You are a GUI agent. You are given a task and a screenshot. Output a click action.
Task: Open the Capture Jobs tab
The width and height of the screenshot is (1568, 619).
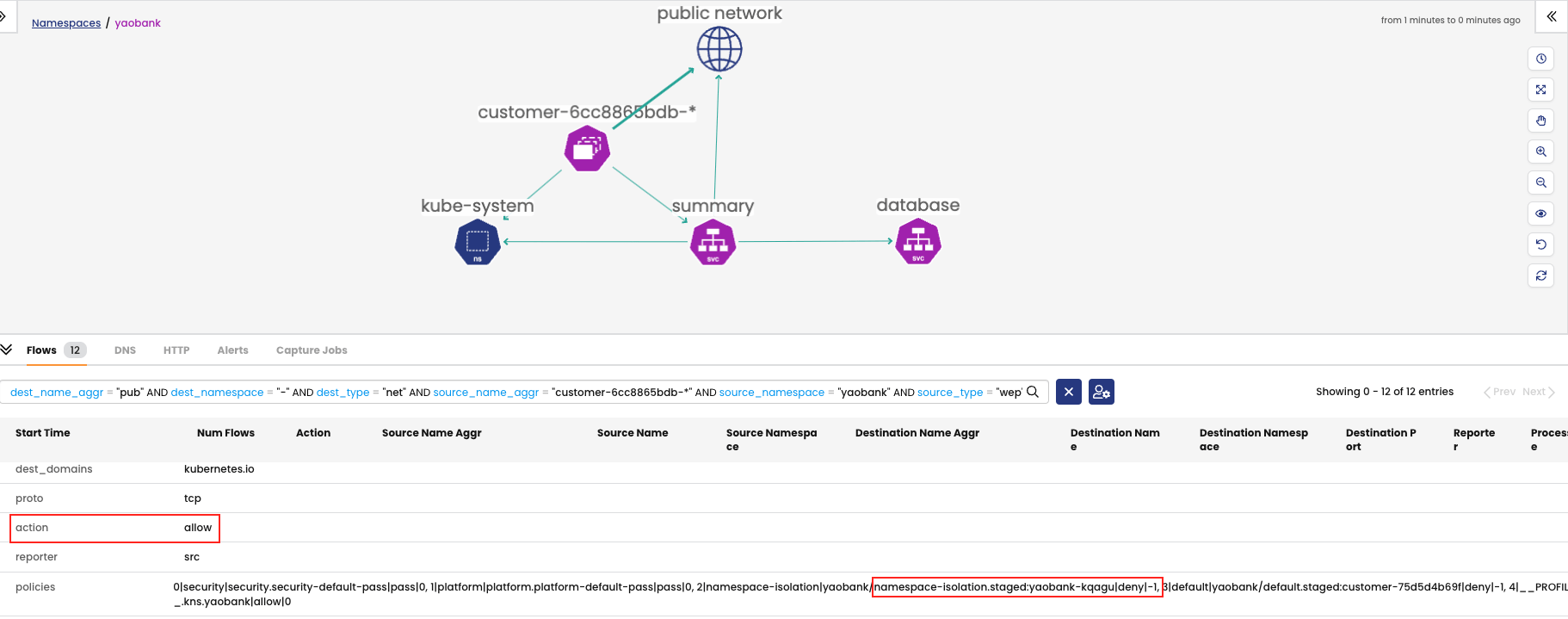[312, 350]
